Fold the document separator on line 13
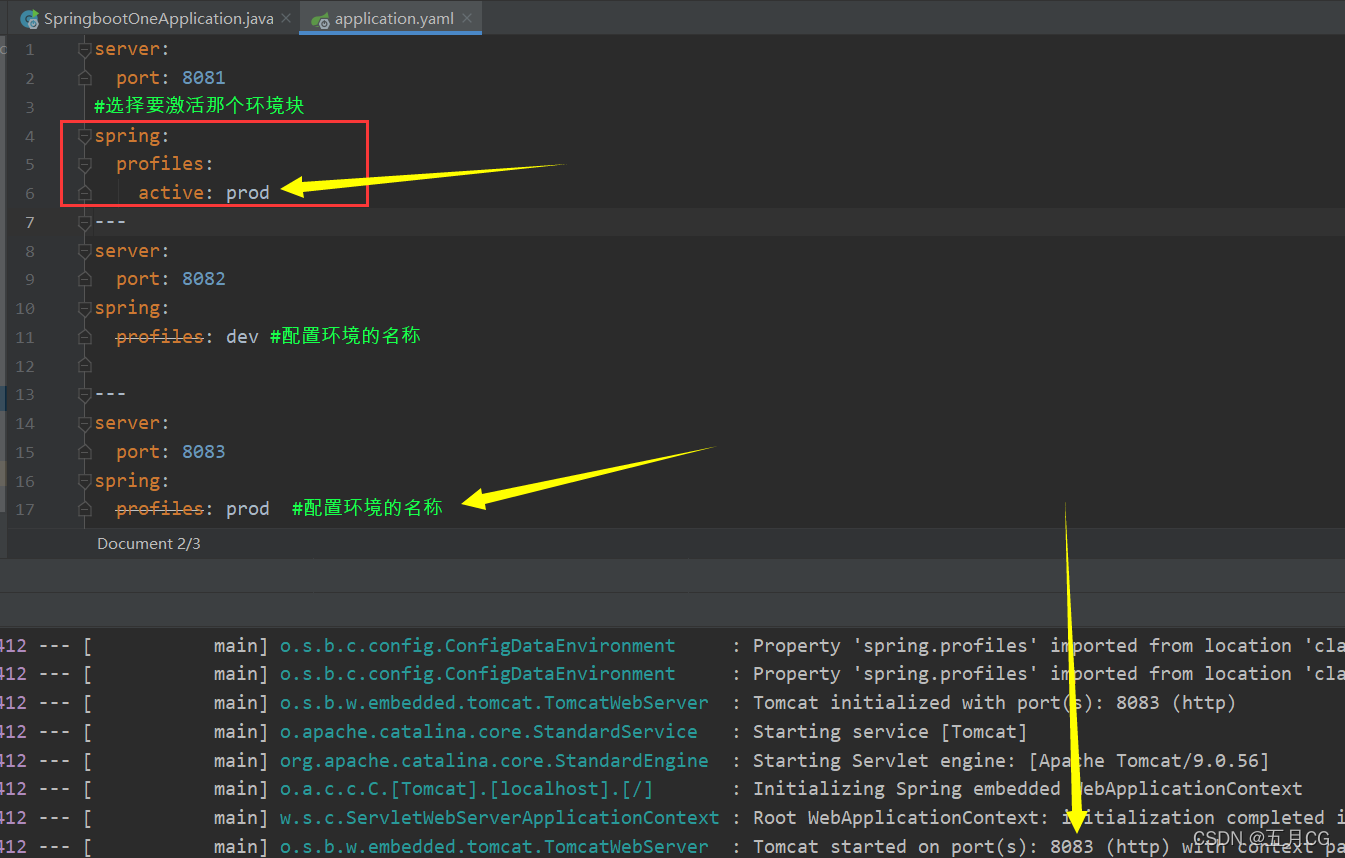Image resolution: width=1345 pixels, height=858 pixels. click(x=85, y=394)
